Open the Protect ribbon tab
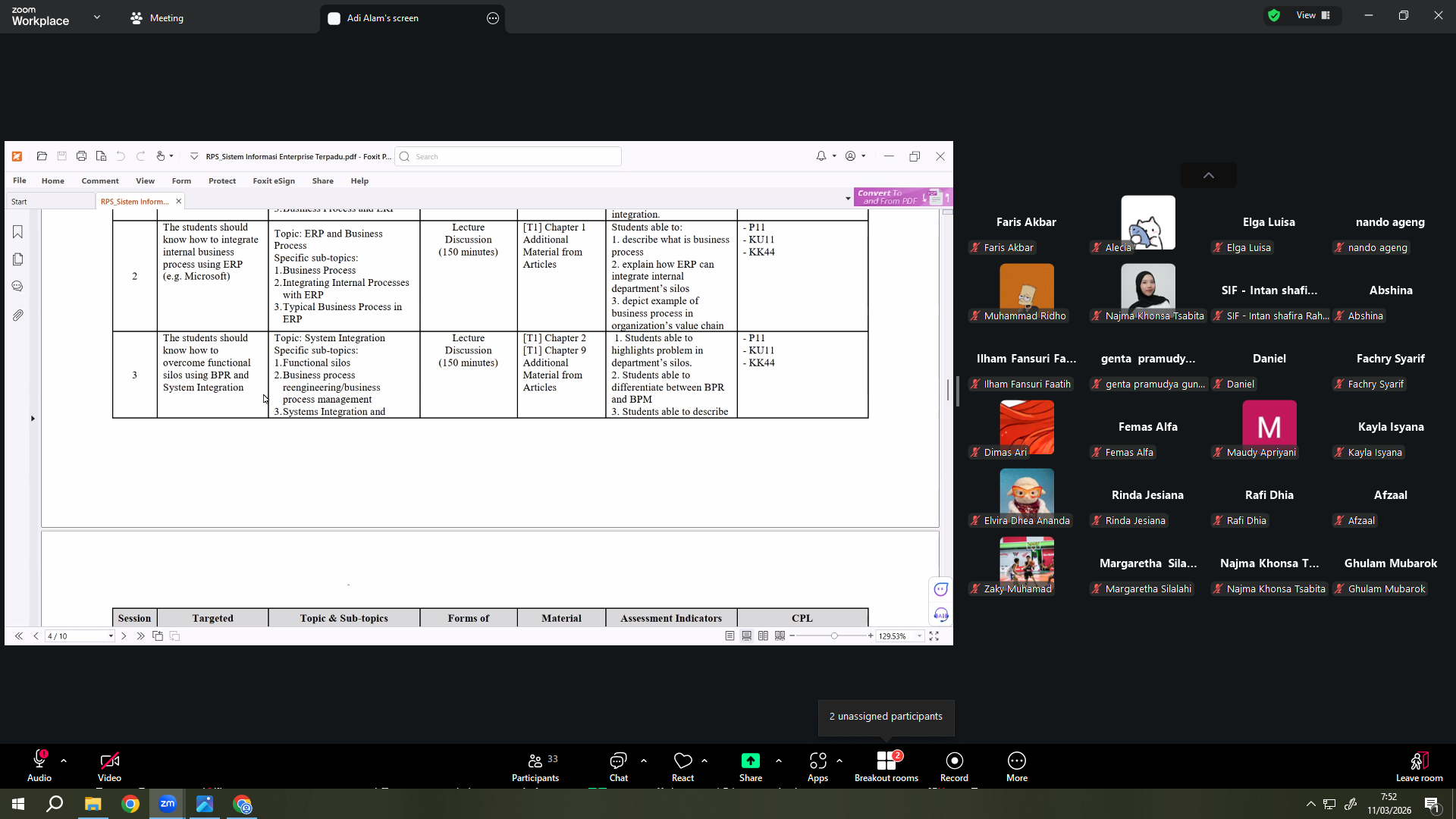This screenshot has width=1456, height=819. click(x=222, y=180)
